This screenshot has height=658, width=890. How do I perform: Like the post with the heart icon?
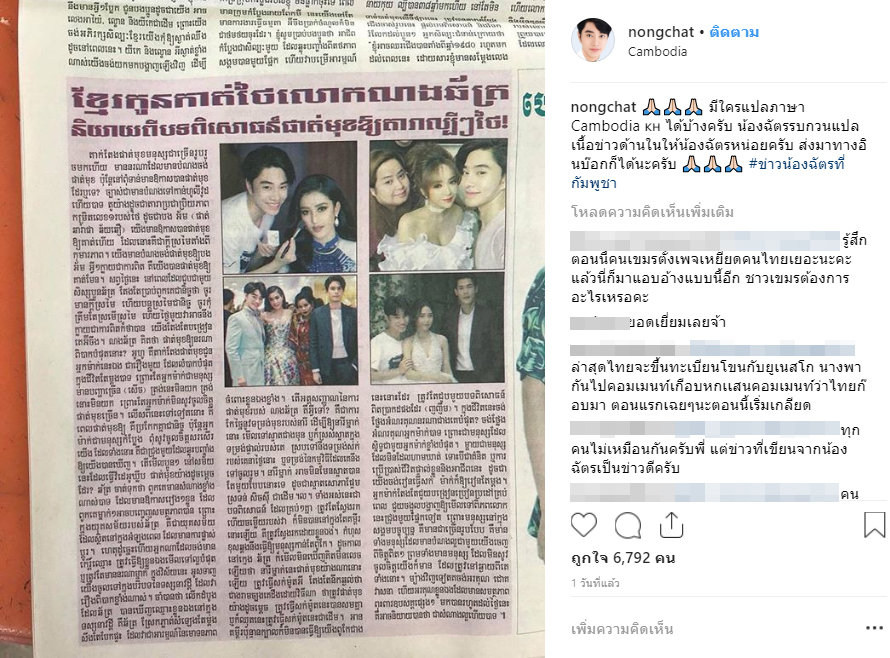(x=583, y=525)
